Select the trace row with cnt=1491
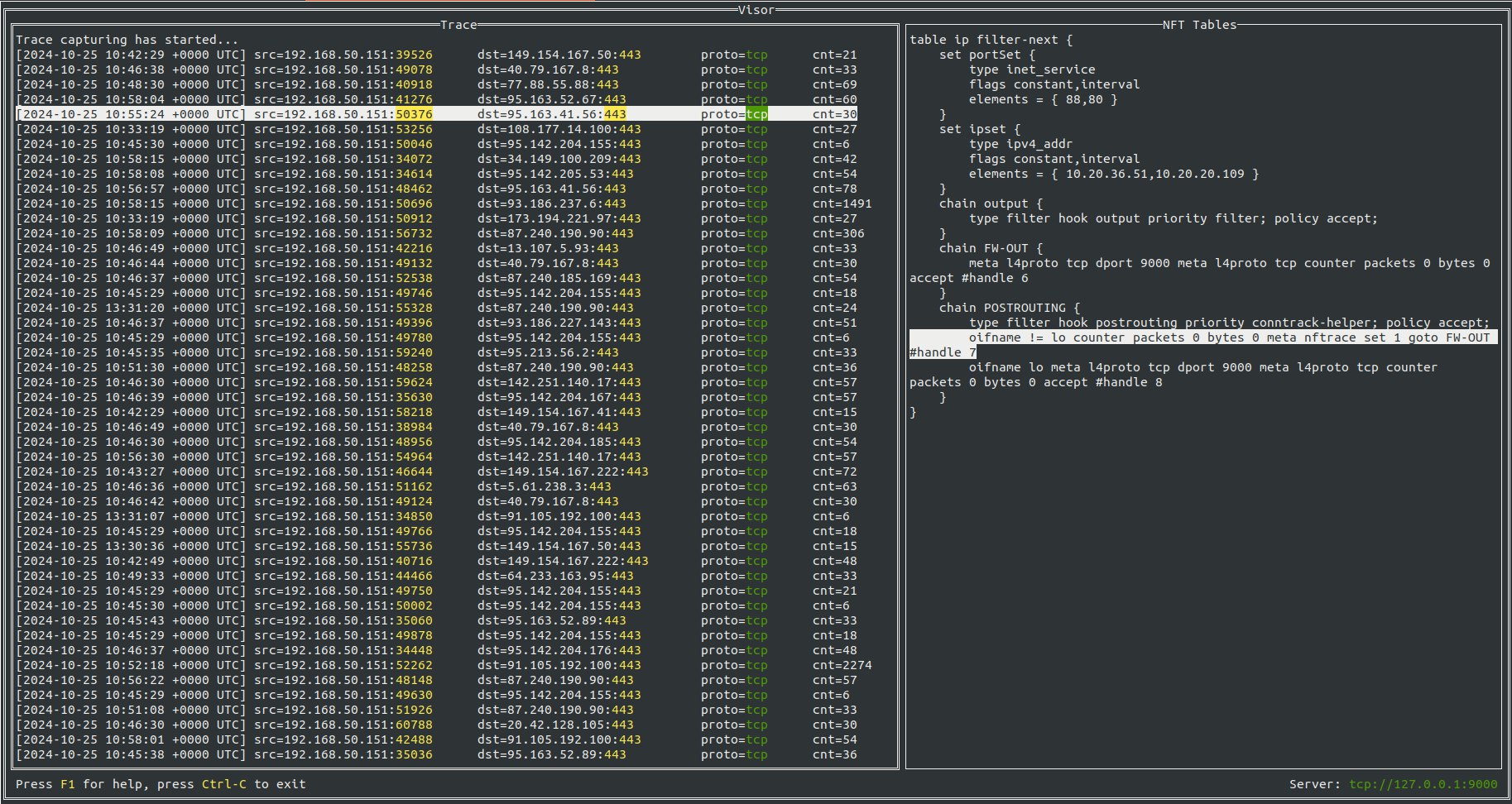 pyautogui.click(x=444, y=203)
